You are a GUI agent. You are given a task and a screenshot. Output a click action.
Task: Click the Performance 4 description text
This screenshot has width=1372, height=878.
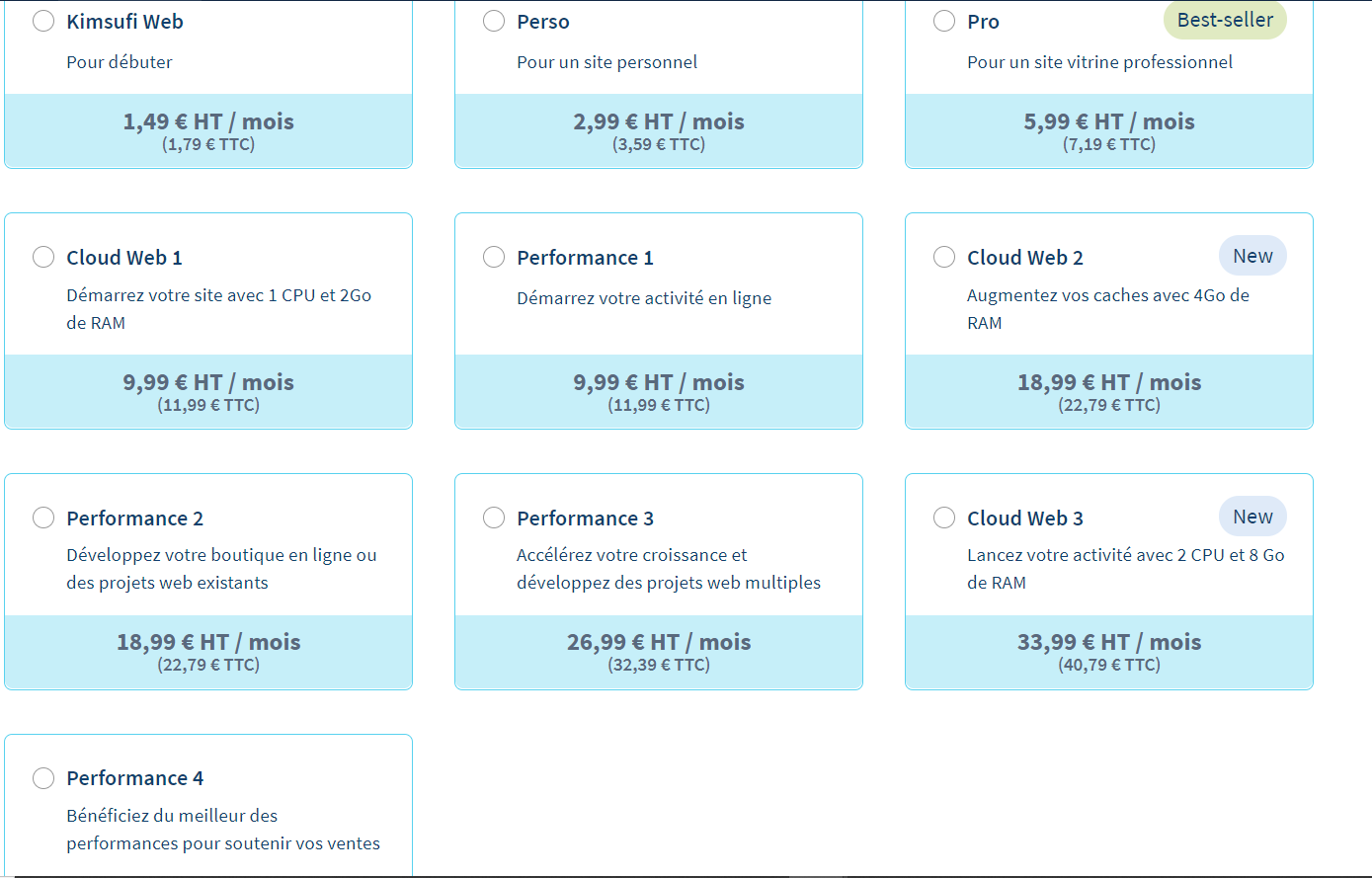tap(223, 830)
